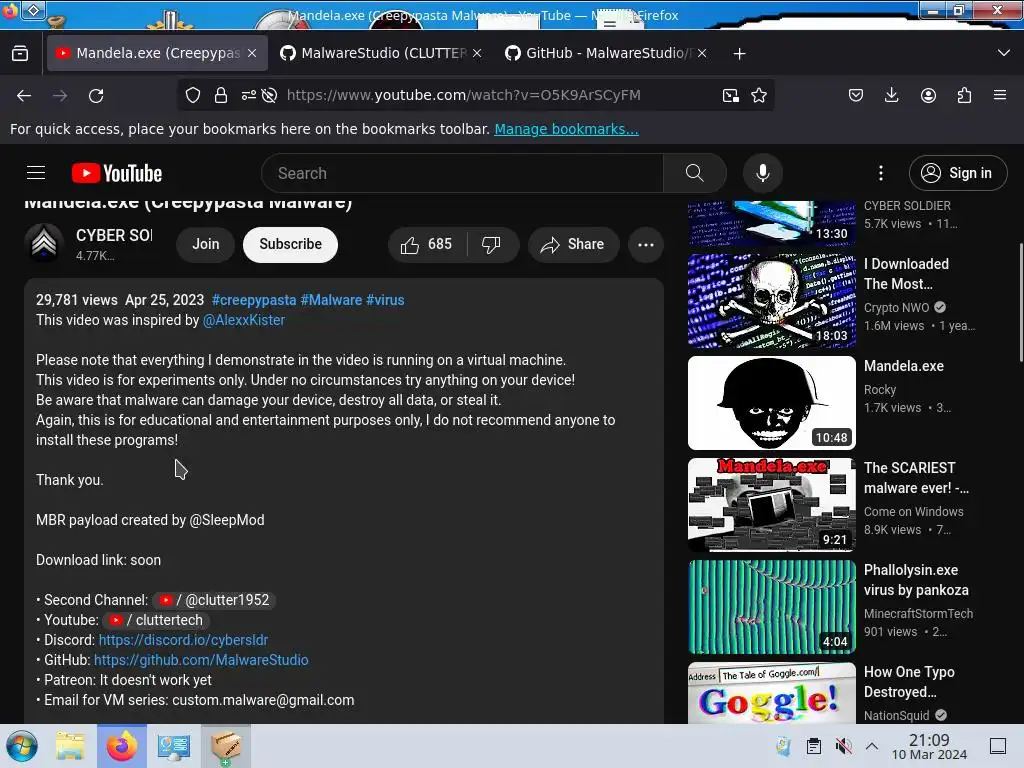Viewport: 1024px width, 768px height.
Task: Open Goggle typo video thumbnail
Action: click(x=772, y=693)
